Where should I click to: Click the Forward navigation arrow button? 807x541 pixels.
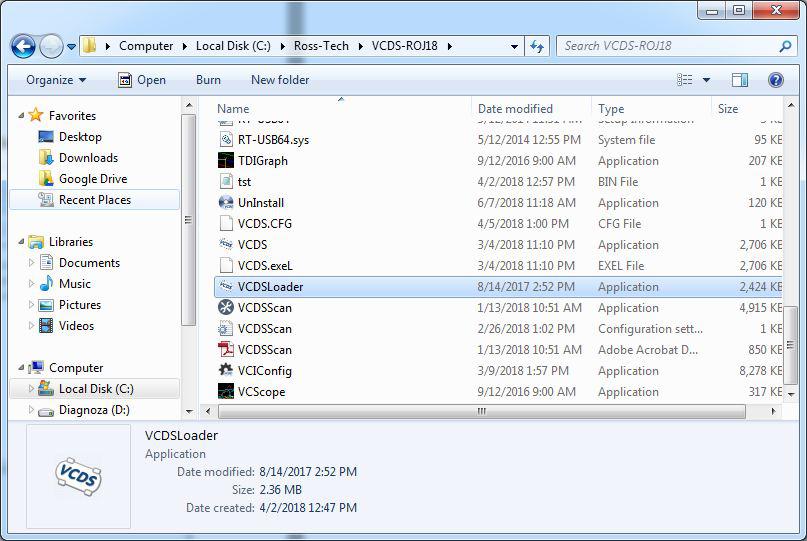click(x=51, y=47)
